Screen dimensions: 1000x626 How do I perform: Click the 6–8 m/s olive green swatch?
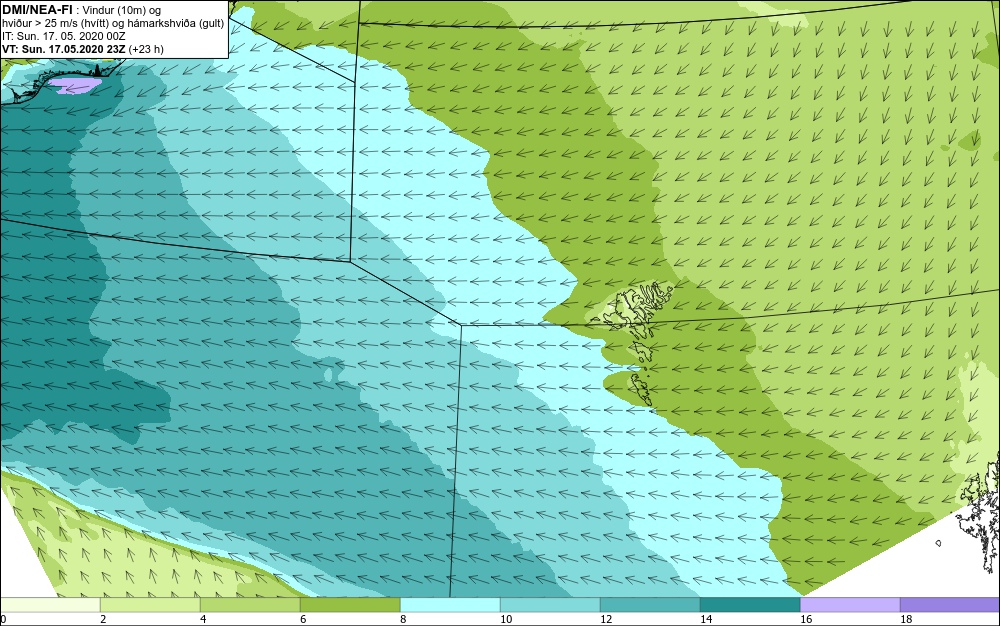pos(350,605)
